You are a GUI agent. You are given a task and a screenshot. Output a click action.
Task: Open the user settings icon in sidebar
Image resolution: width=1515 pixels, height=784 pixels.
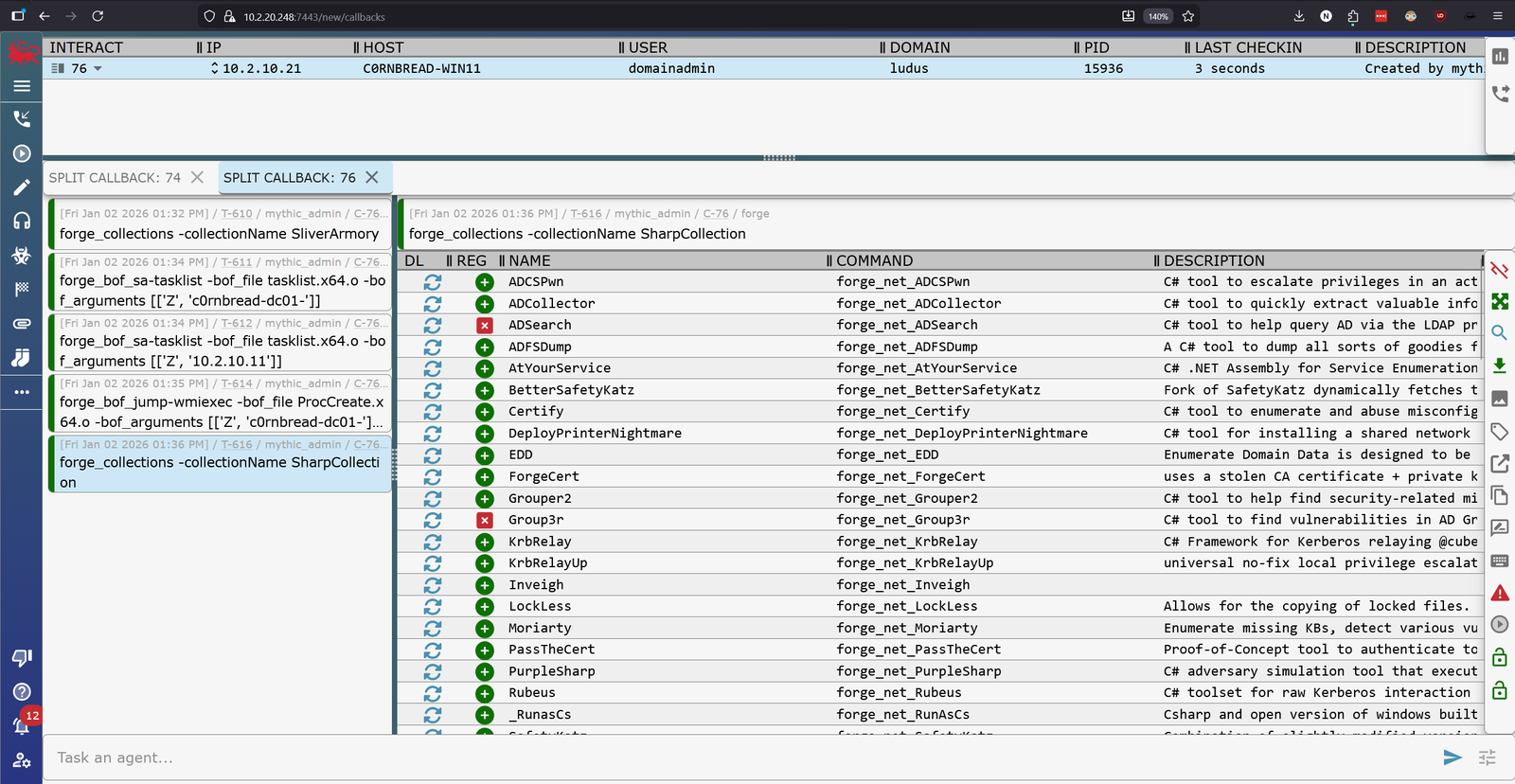click(22, 759)
